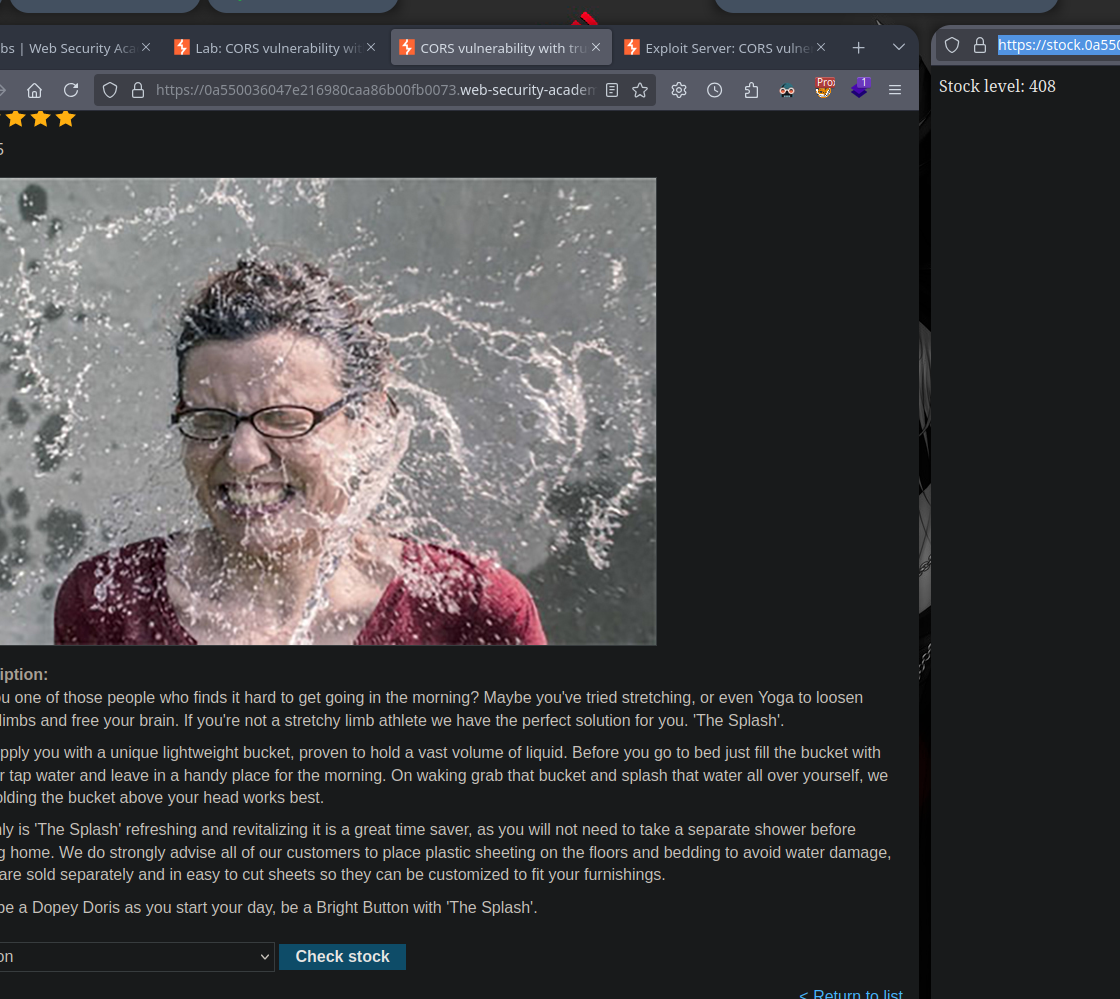Open the Firefox hamburger menu
This screenshot has height=999, width=1120.
coord(895,90)
